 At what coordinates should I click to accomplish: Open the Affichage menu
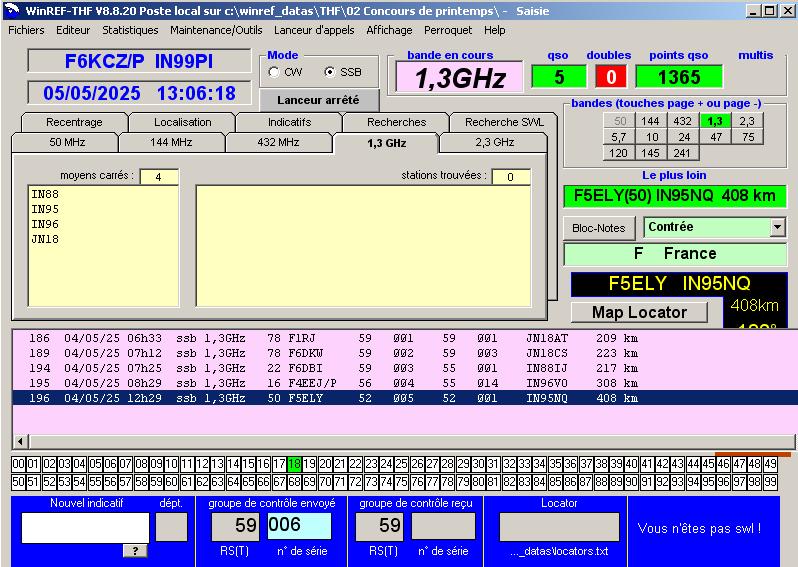pyautogui.click(x=389, y=30)
